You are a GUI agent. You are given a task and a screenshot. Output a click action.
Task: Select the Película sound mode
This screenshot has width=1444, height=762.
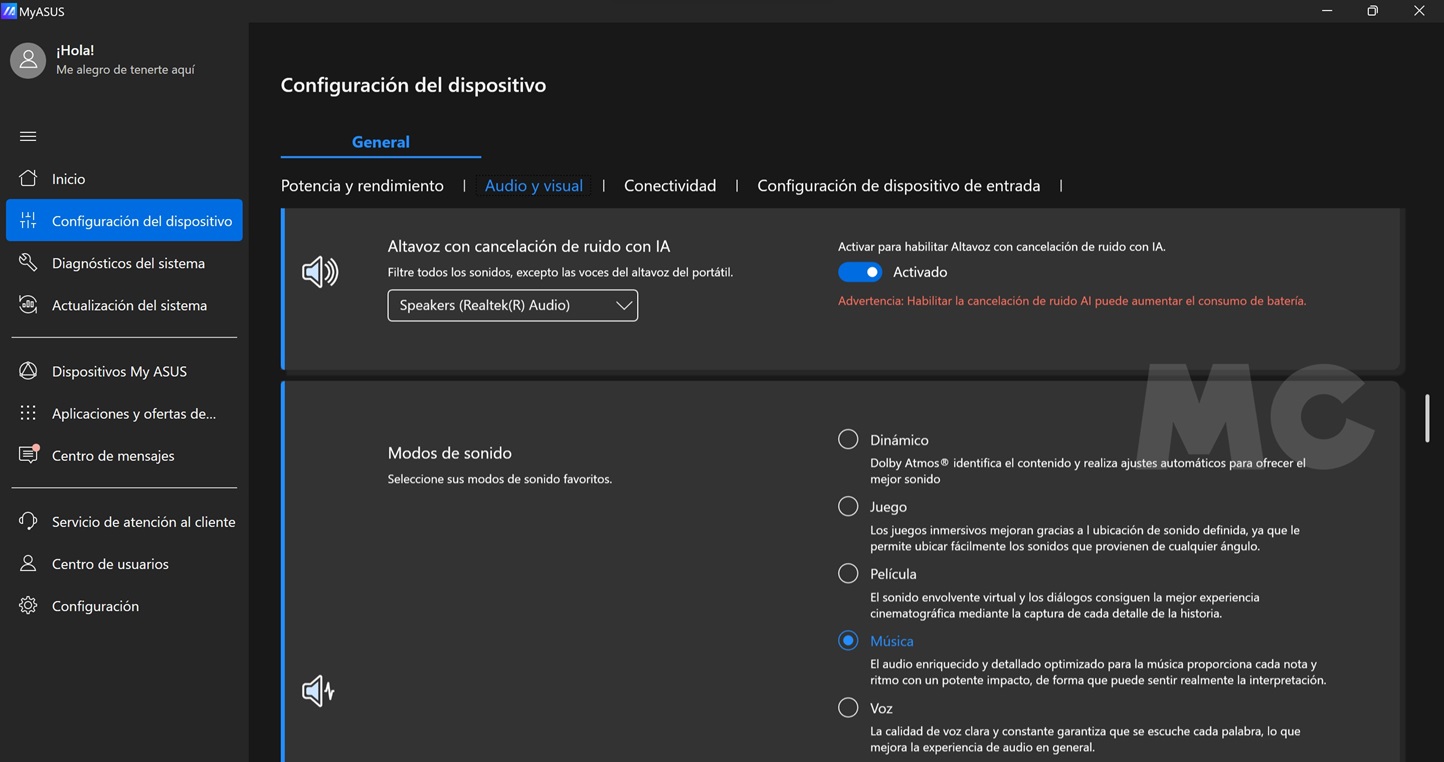(x=848, y=574)
